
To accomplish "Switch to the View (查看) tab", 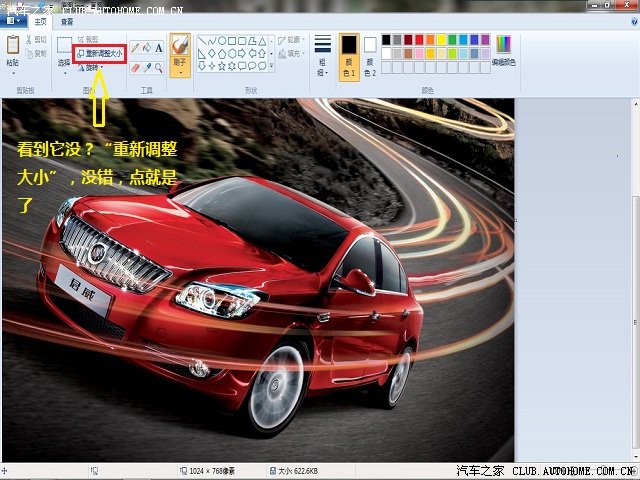I will tap(66, 20).
